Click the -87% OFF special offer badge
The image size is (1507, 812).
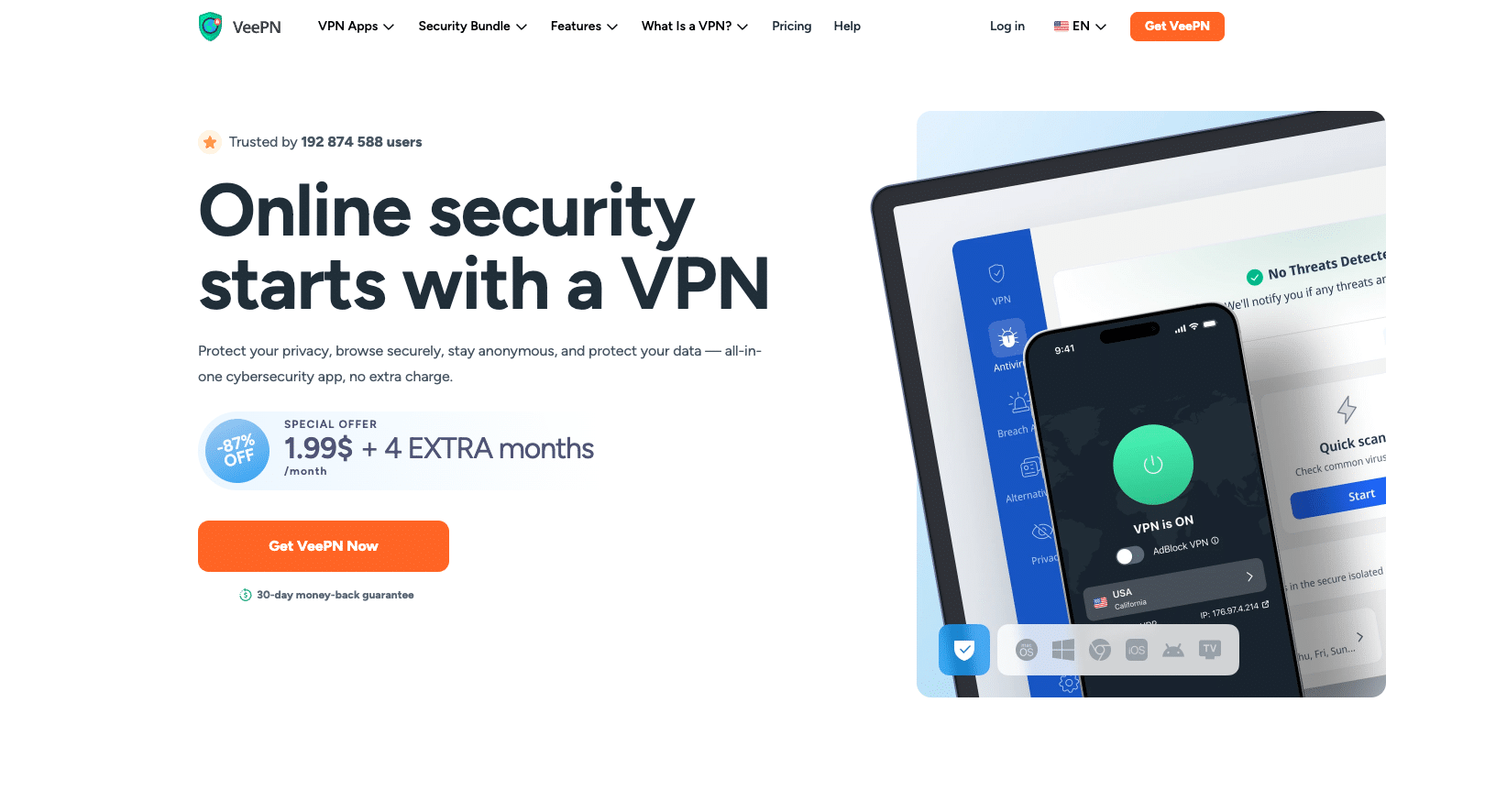pos(237,450)
